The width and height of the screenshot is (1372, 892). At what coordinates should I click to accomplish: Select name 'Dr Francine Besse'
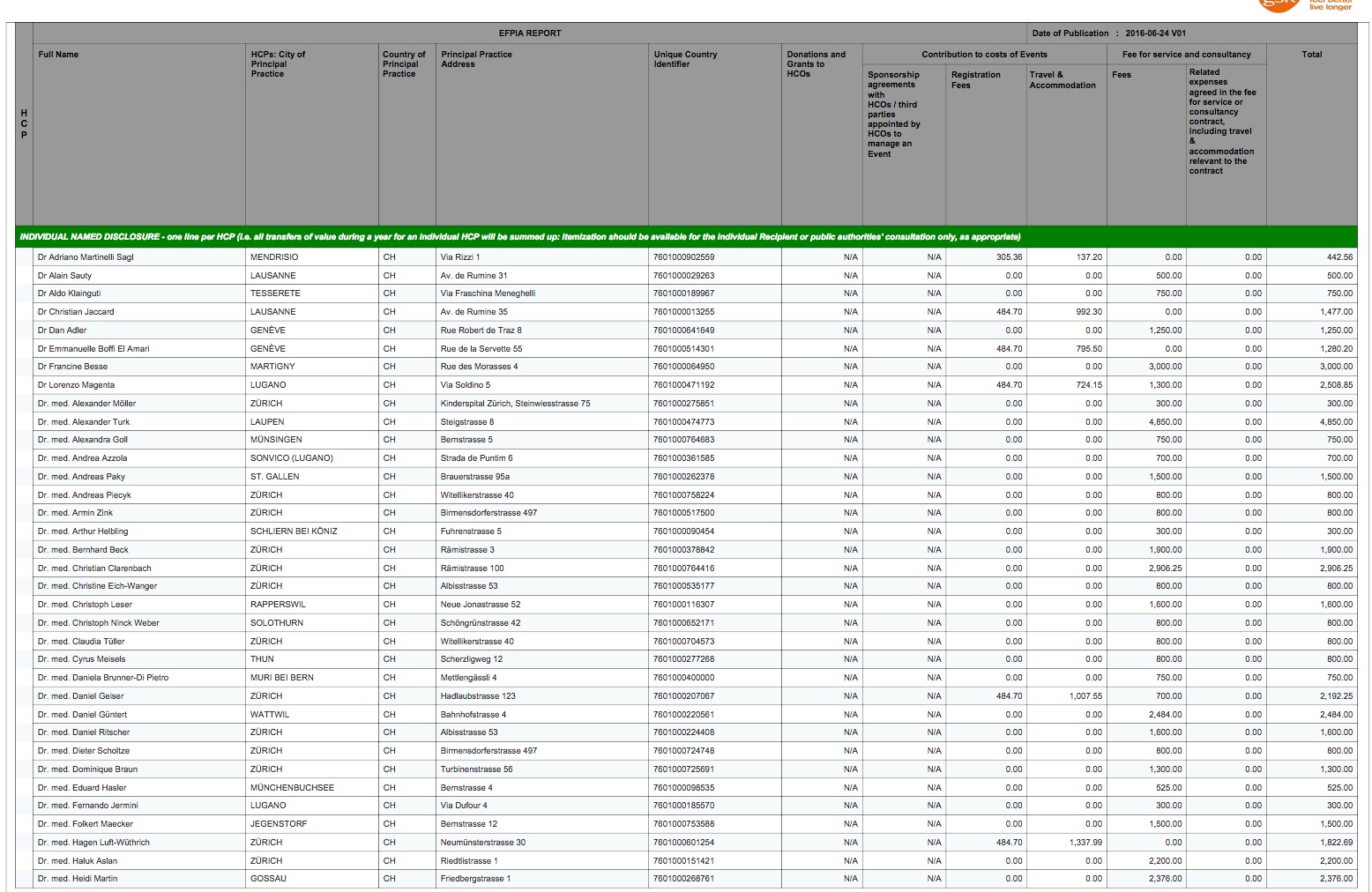72,367
